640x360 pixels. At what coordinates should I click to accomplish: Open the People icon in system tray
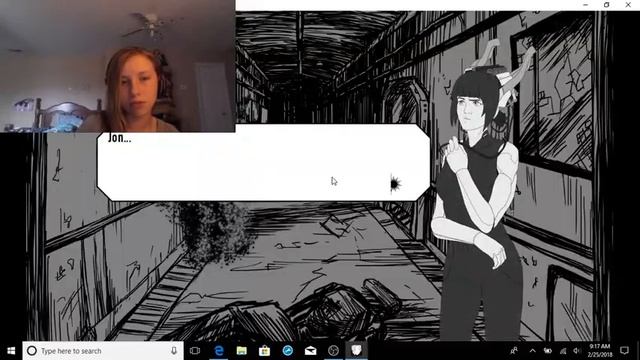(x=514, y=351)
